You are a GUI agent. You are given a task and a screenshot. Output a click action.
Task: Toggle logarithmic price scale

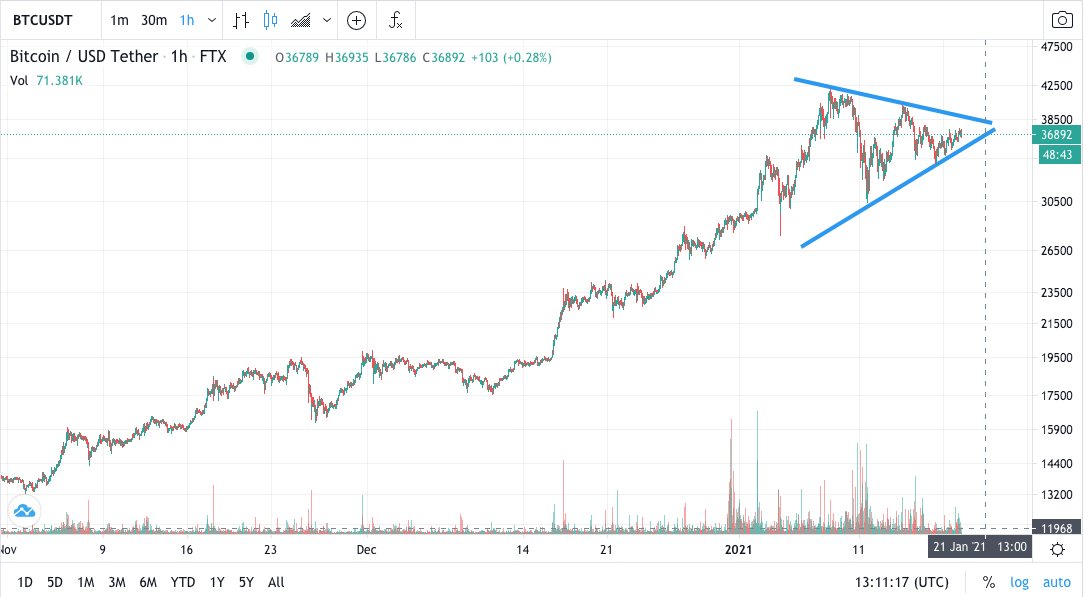point(1019,582)
